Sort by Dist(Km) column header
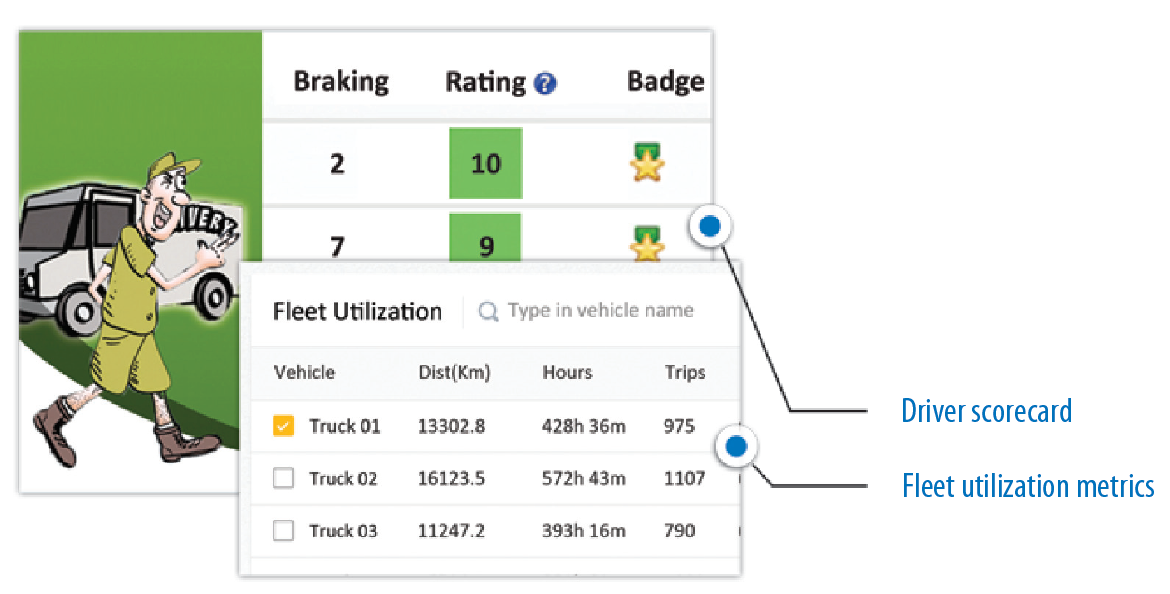 [454, 373]
